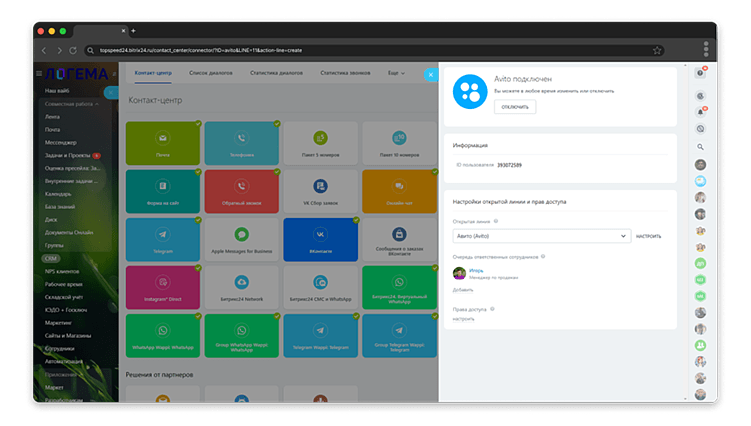The height and width of the screenshot is (426, 751).
Task: Open the Онлайн-чат tile
Action: coord(399,191)
